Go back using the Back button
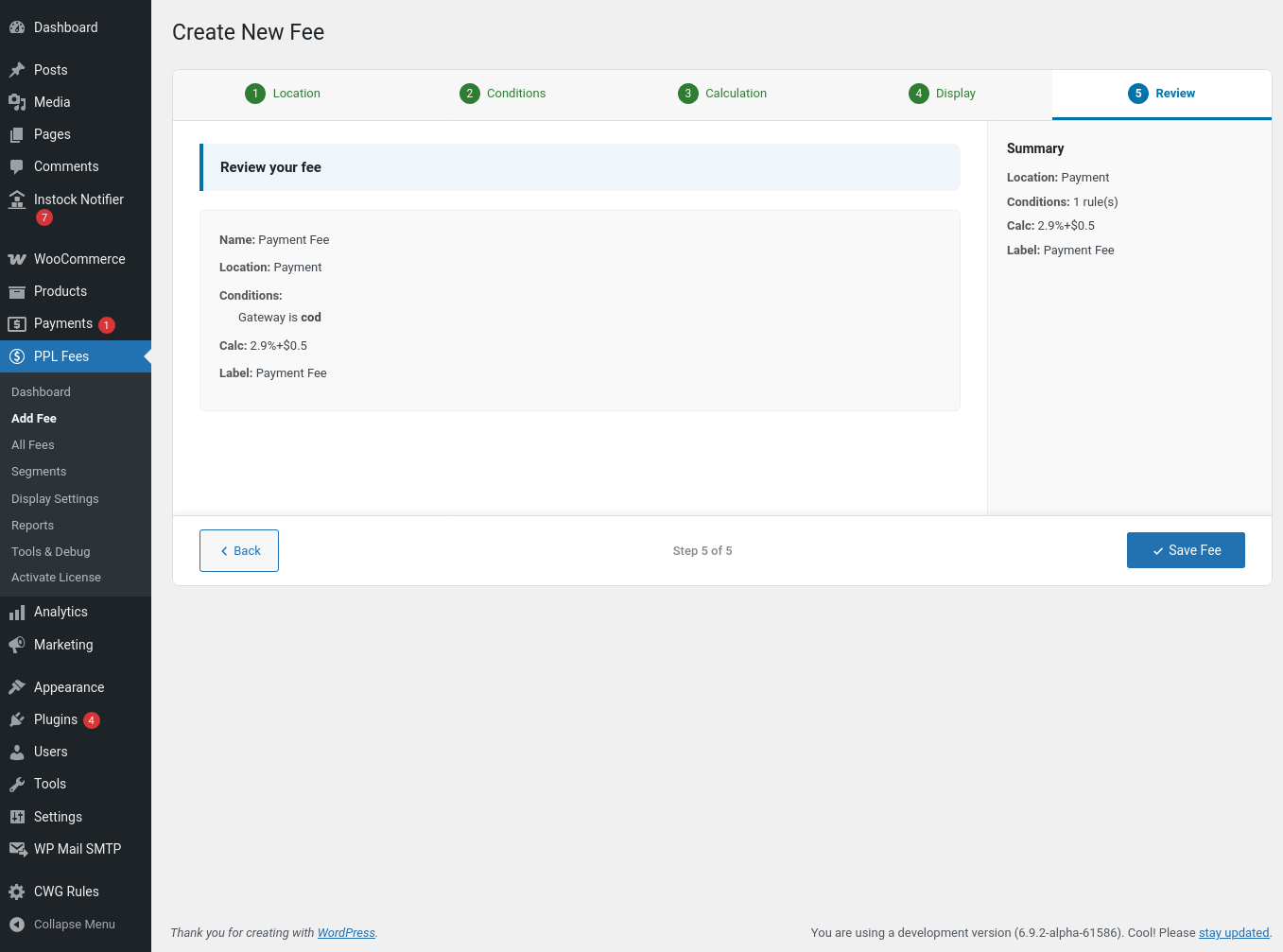This screenshot has width=1283, height=952. (239, 551)
